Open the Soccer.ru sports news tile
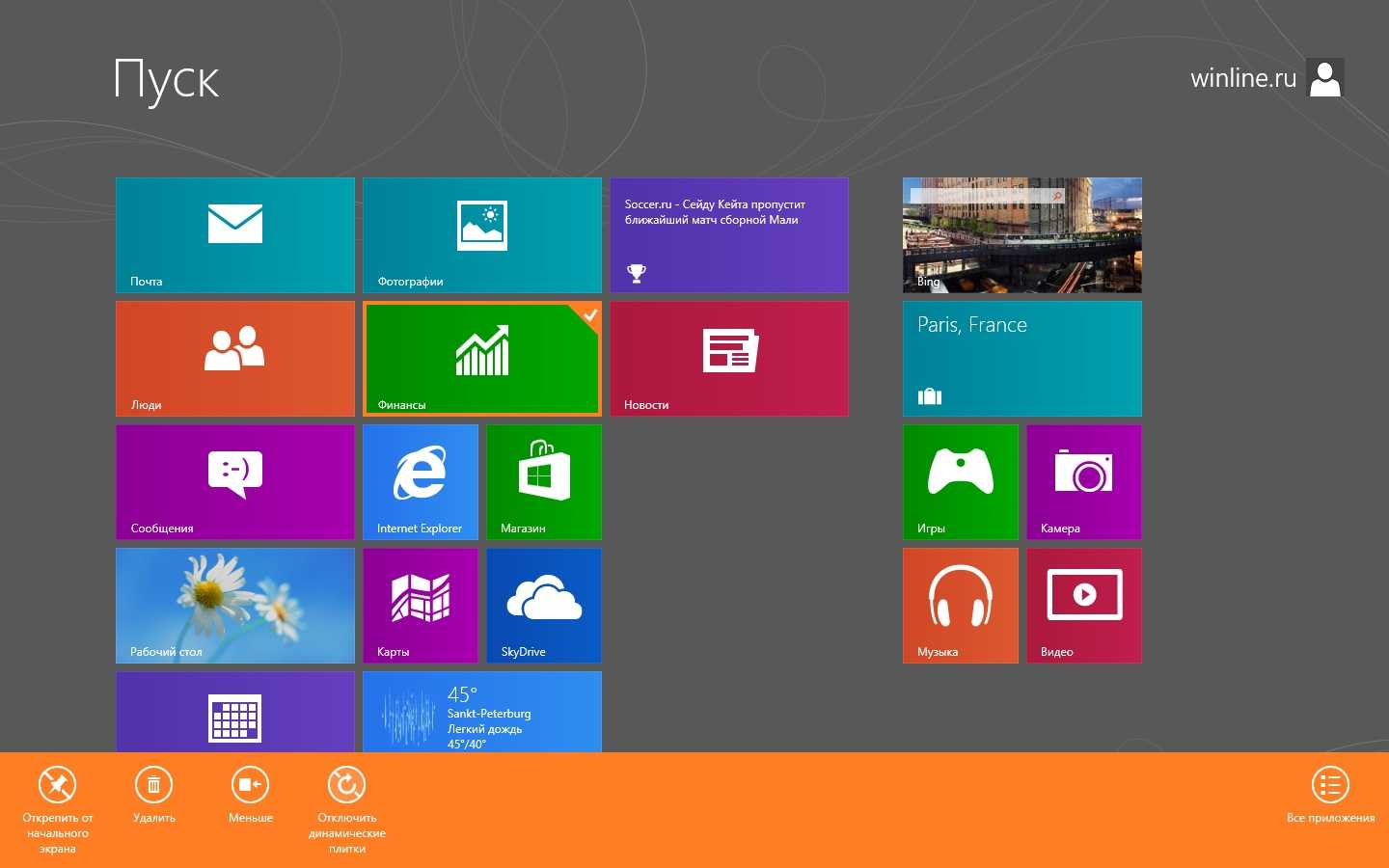The height and width of the screenshot is (868, 1389). point(729,235)
